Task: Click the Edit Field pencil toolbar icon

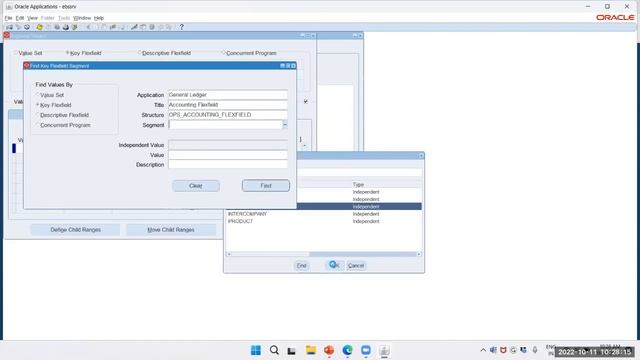Action: [134, 27]
